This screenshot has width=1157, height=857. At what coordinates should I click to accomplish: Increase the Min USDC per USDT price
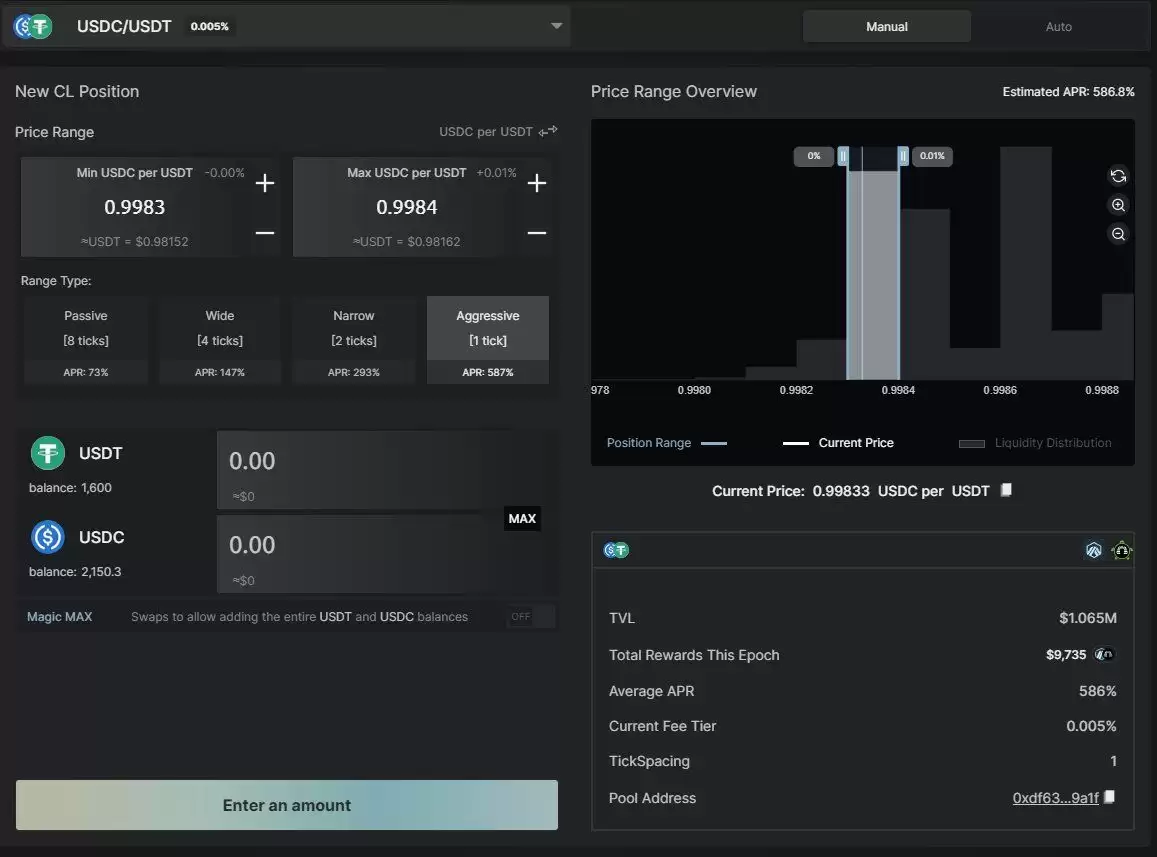[x=265, y=183]
